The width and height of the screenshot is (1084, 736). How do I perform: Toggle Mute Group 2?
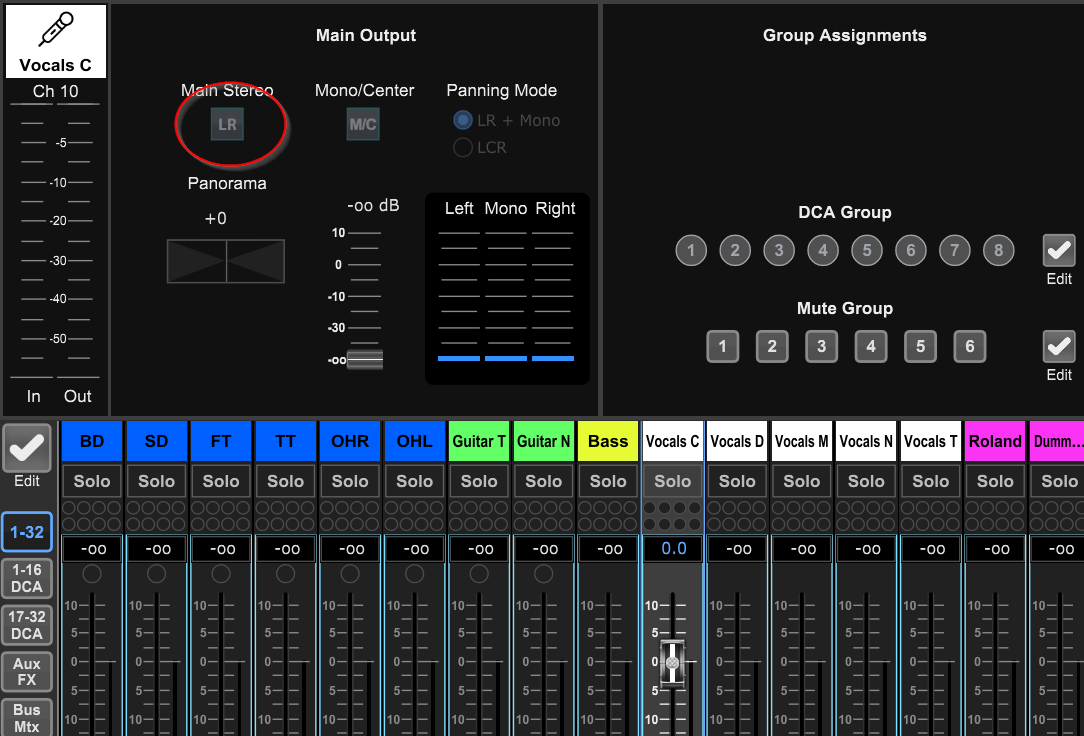pos(772,346)
